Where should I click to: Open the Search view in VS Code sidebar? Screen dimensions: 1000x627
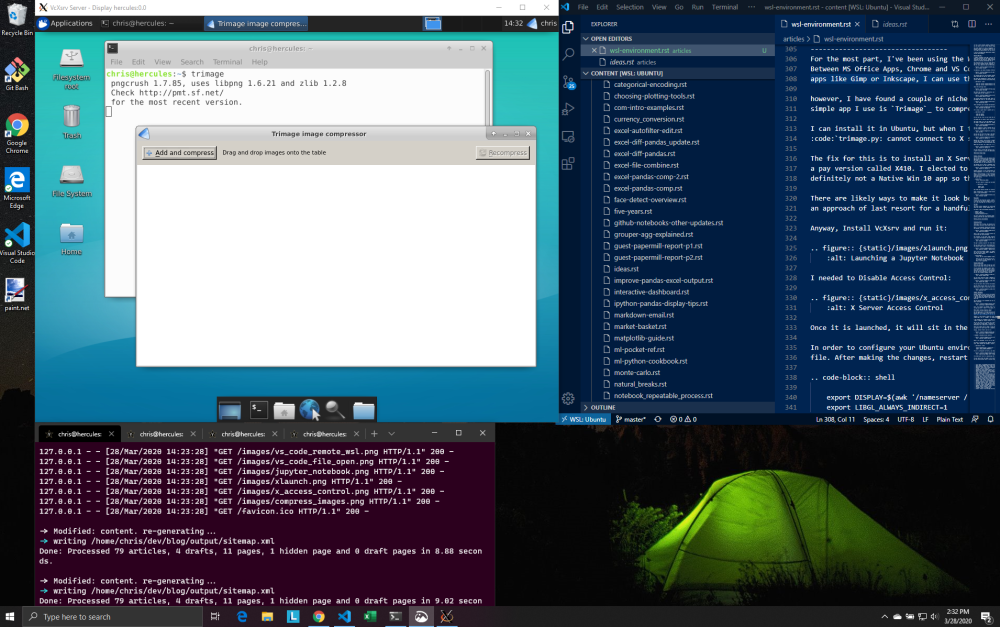[x=569, y=55]
